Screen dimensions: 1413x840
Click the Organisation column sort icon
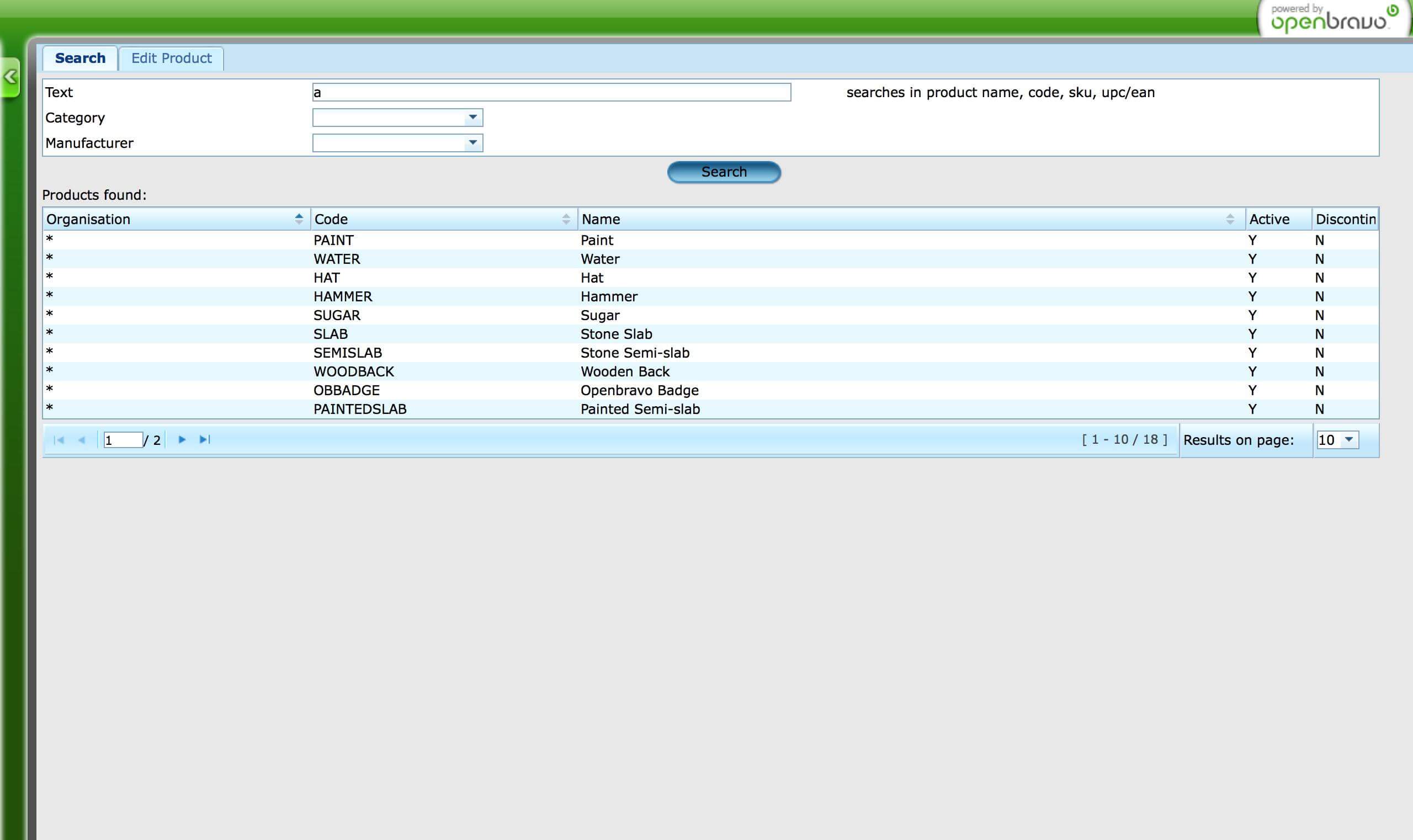[299, 218]
